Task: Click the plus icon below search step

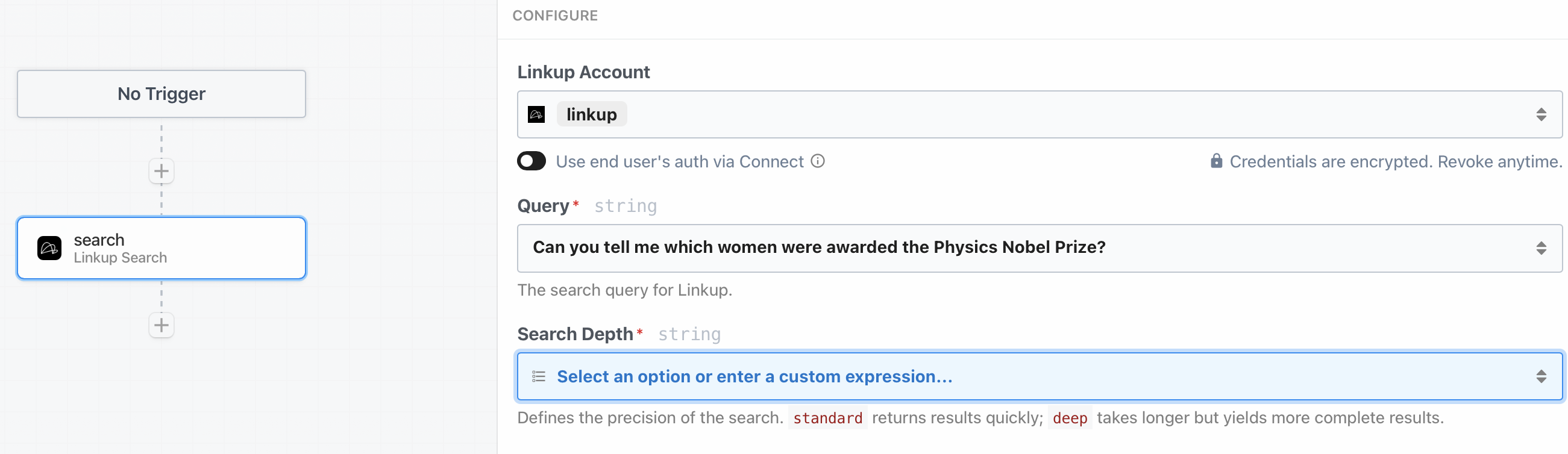Action: pyautogui.click(x=162, y=325)
